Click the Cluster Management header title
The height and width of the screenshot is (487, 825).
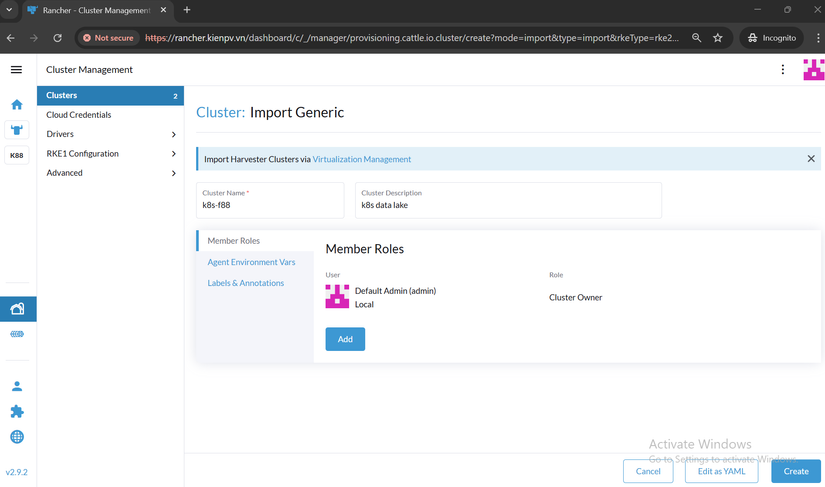(89, 69)
